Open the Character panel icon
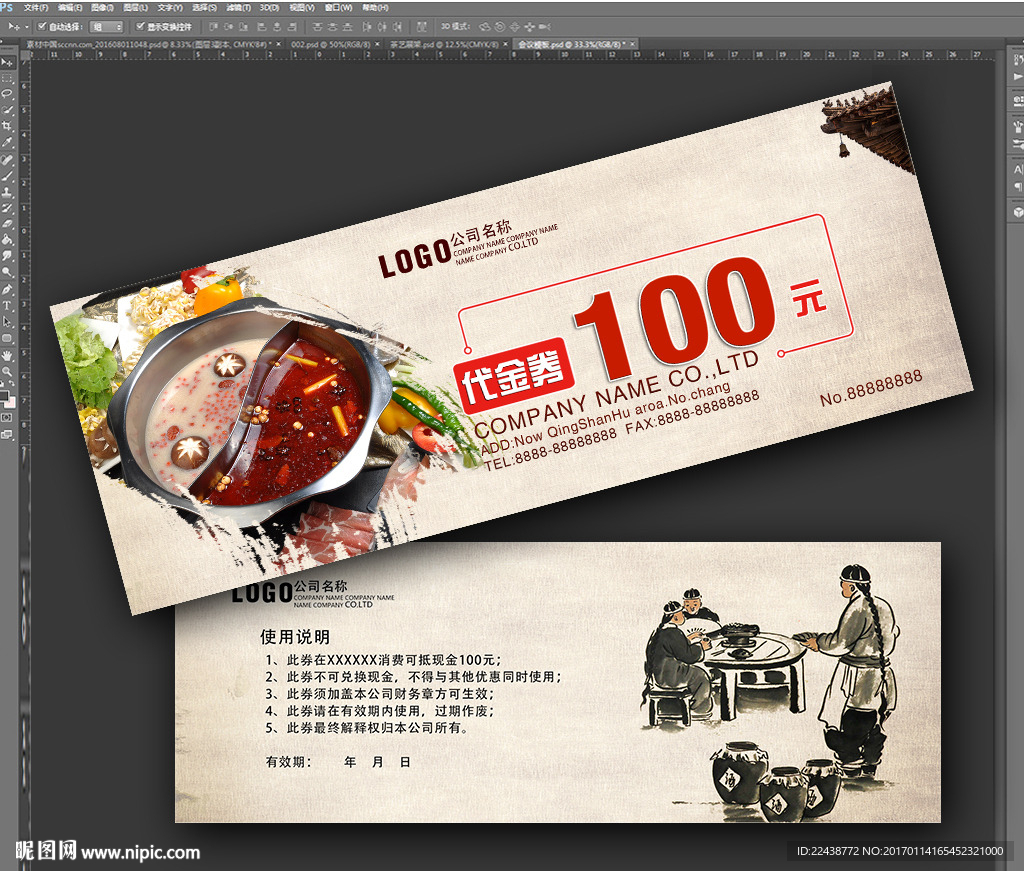 [x=1017, y=168]
